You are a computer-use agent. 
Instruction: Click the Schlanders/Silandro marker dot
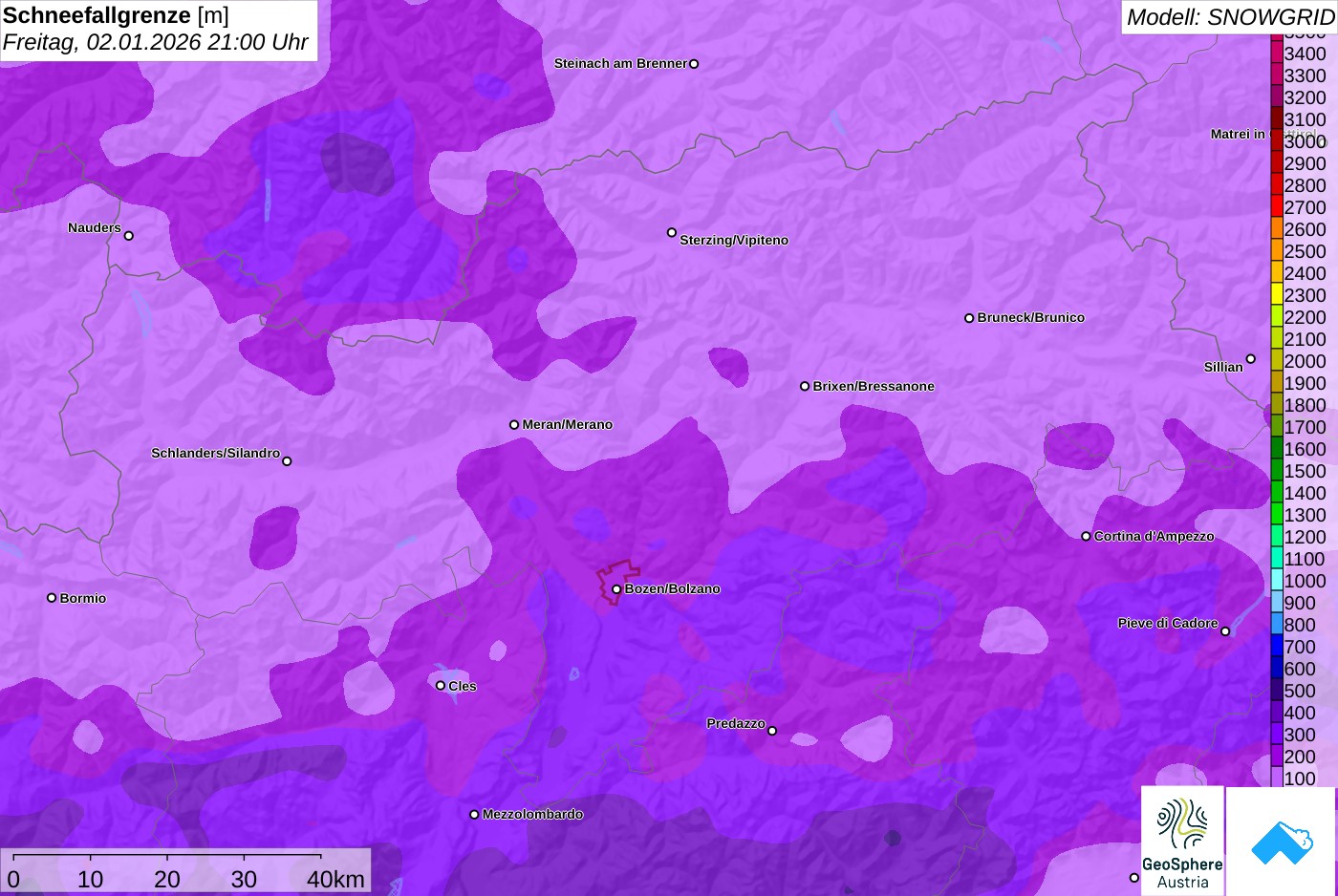pyautogui.click(x=287, y=461)
